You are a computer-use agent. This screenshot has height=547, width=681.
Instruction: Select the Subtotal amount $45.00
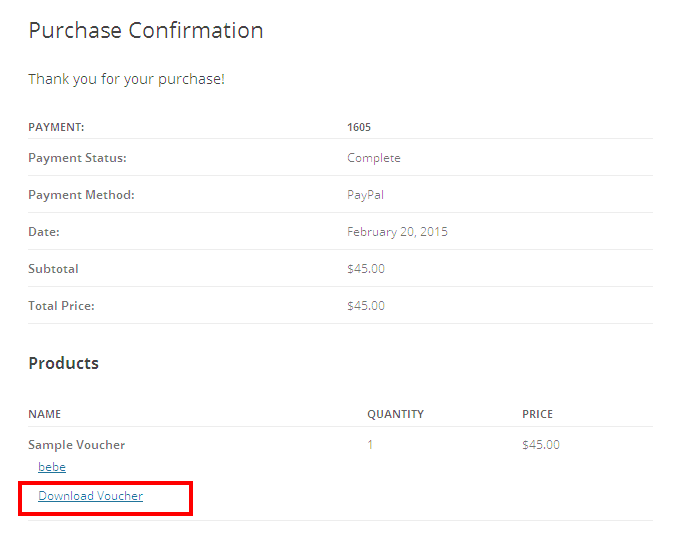[366, 269]
